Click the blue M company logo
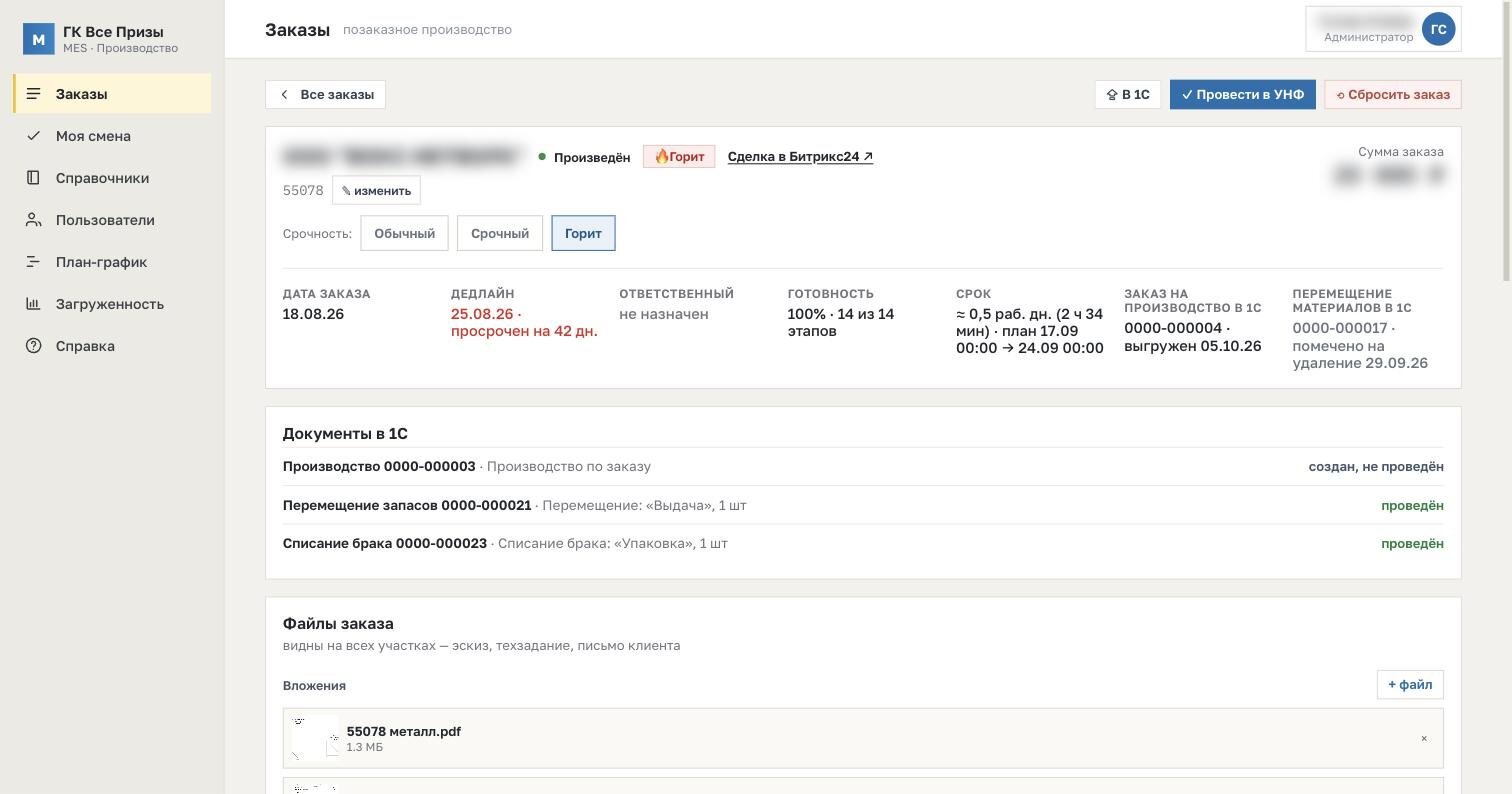The height and width of the screenshot is (794, 1512). pyautogui.click(x=38, y=39)
